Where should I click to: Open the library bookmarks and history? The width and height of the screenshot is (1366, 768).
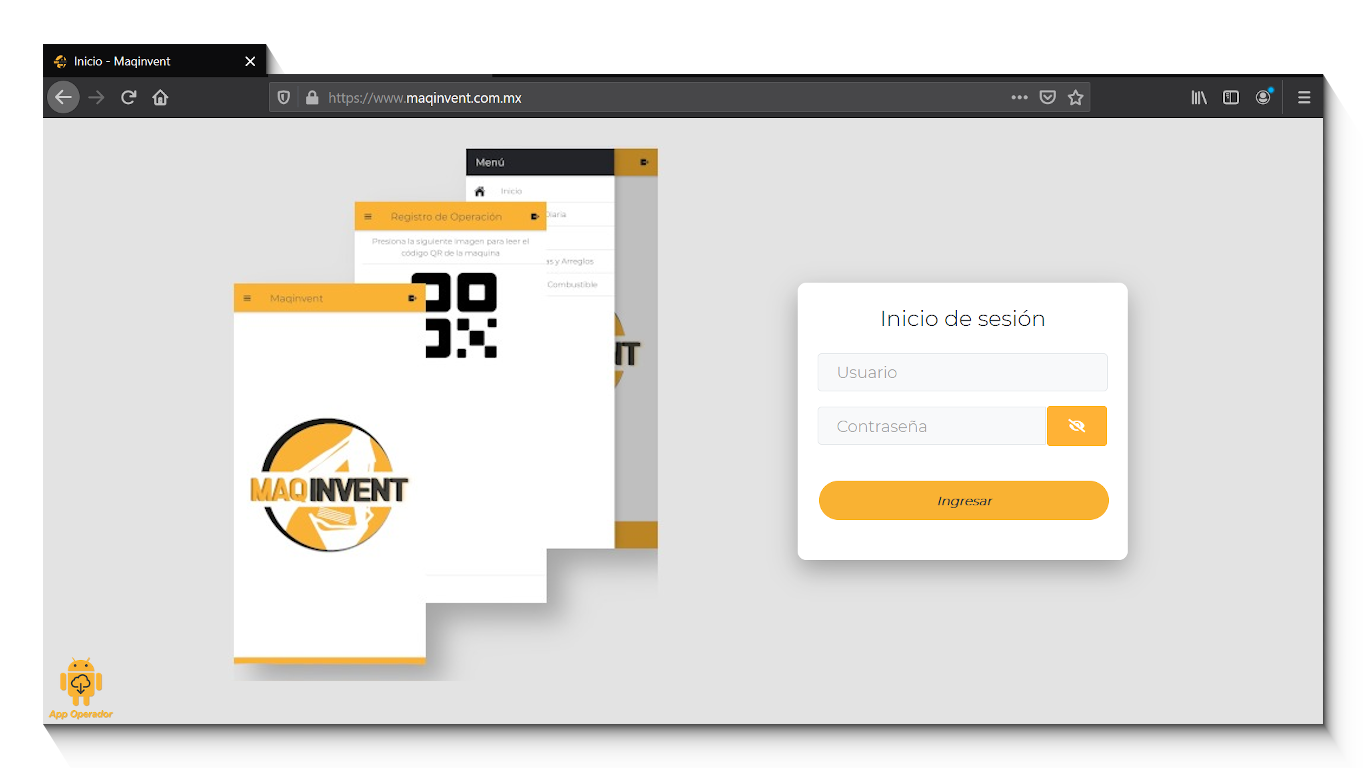pyautogui.click(x=1198, y=97)
